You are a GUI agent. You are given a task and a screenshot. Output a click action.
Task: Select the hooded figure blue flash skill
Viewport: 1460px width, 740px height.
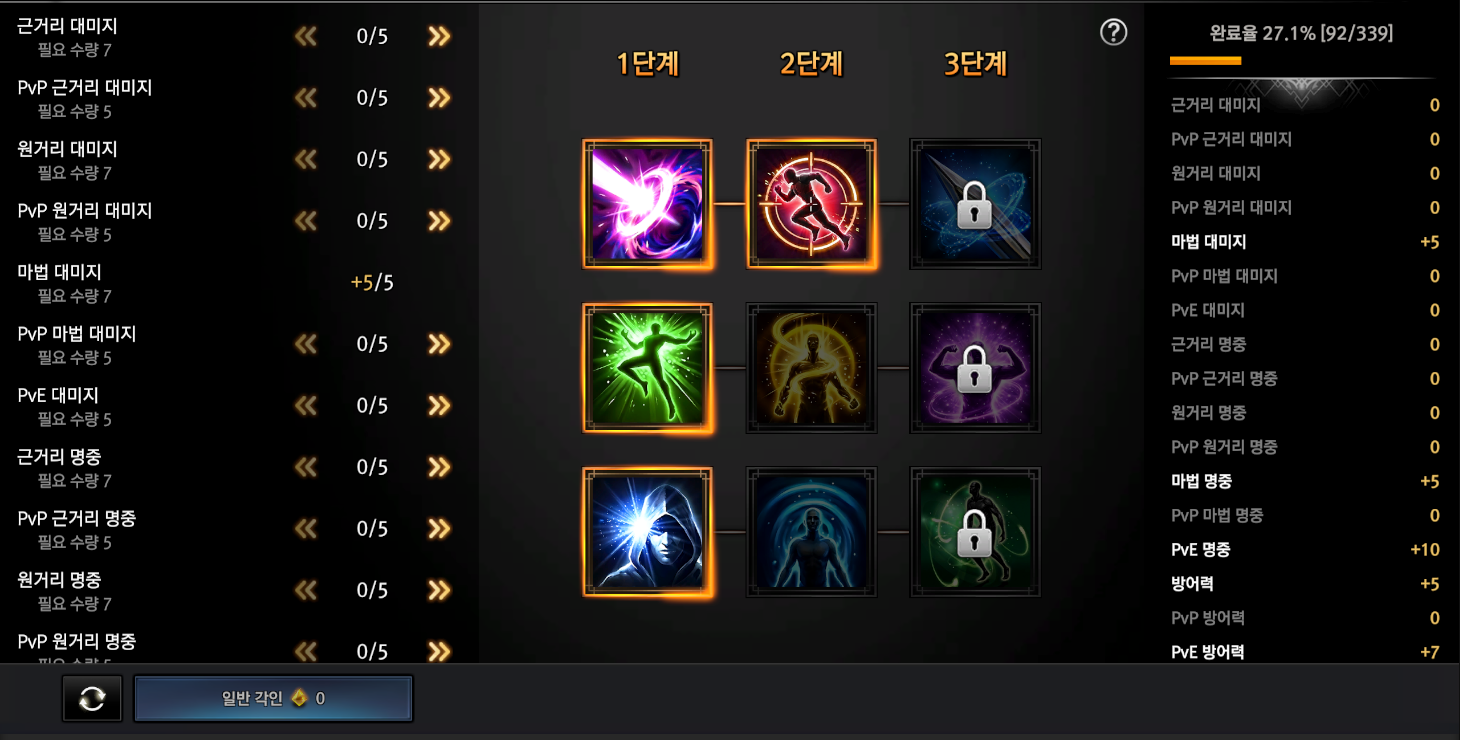click(x=648, y=532)
